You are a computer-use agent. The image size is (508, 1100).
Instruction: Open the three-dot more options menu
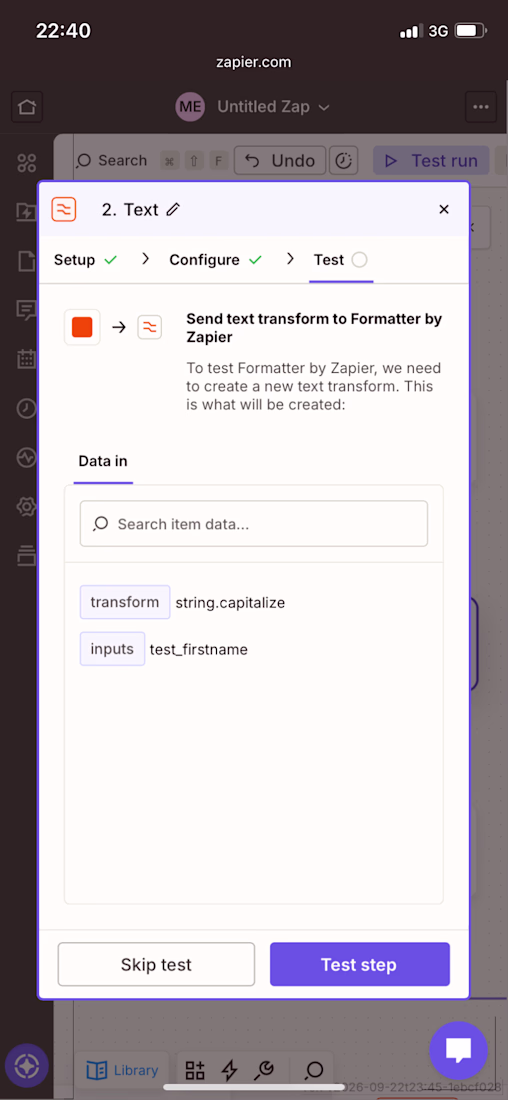click(x=481, y=107)
